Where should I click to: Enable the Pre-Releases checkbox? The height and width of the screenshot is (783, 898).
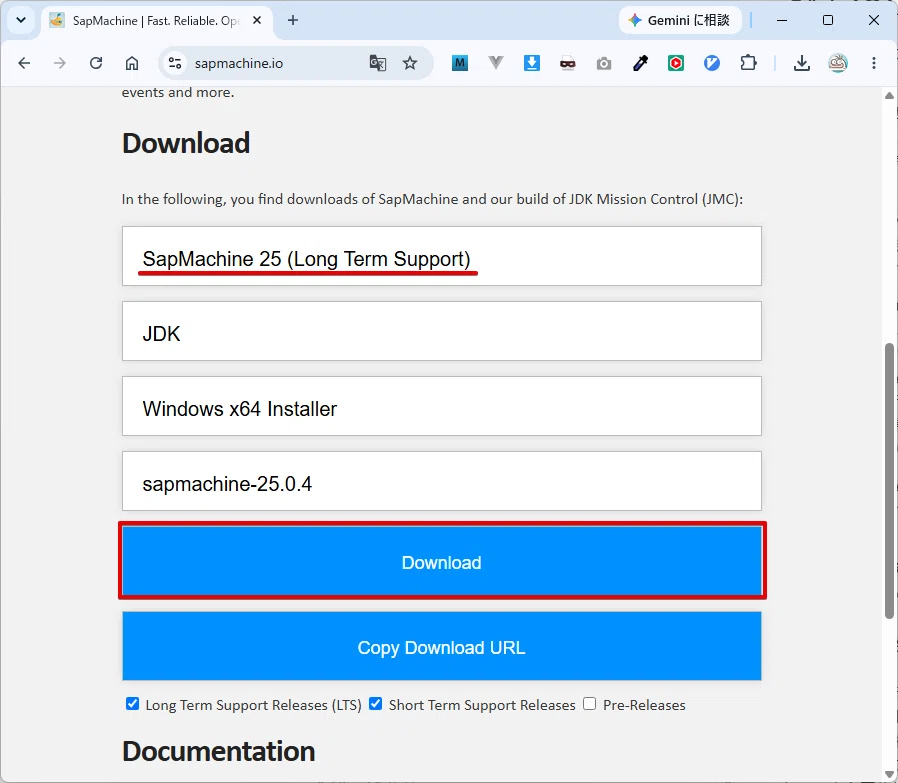(x=590, y=704)
